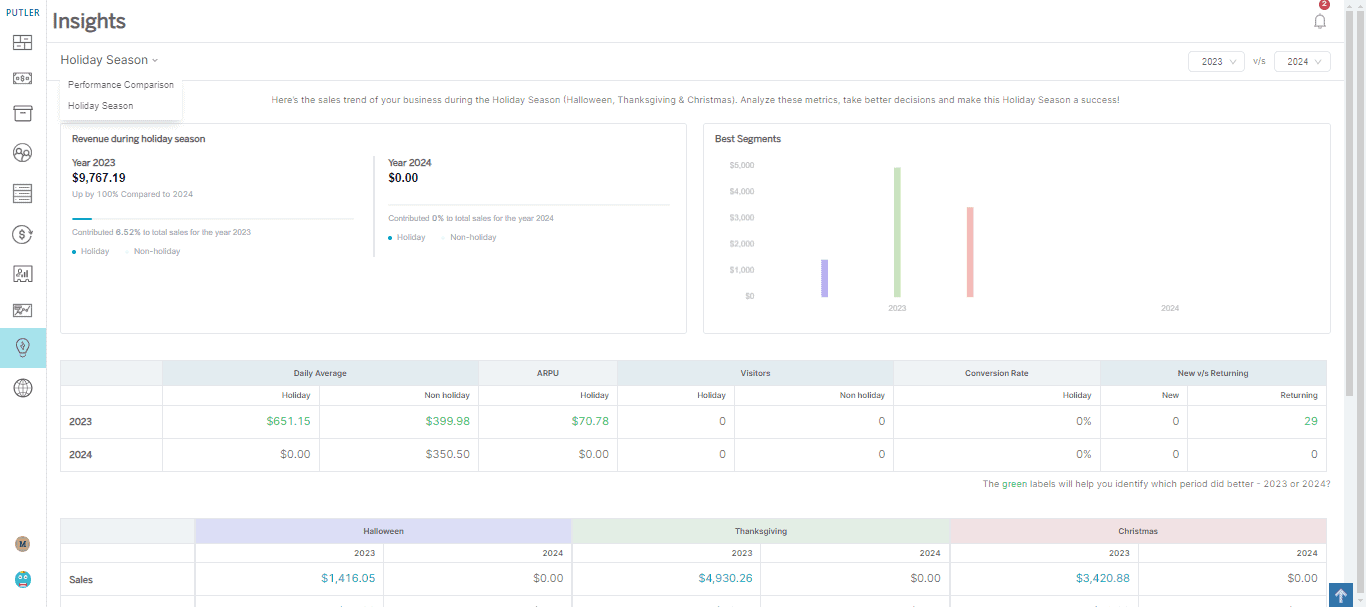Image resolution: width=1366 pixels, height=607 pixels.
Task: Click the Visitors column header
Action: coord(755,373)
